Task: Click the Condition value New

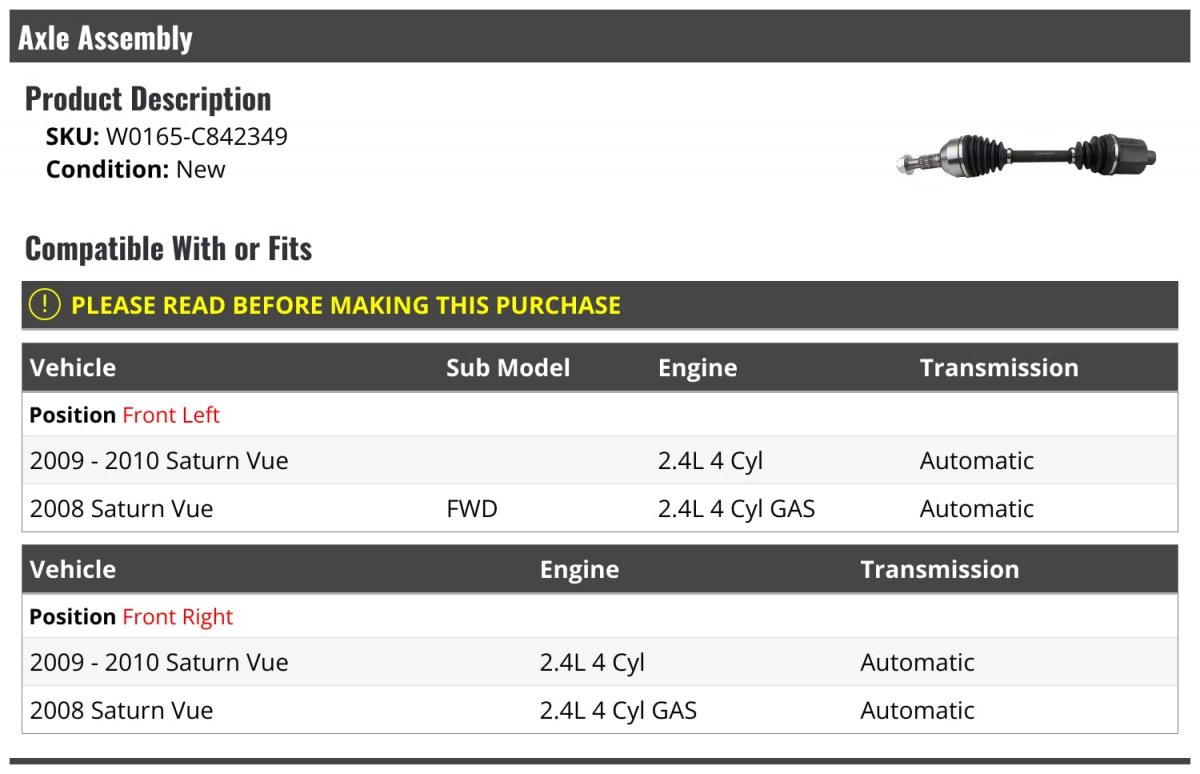Action: 201,169
